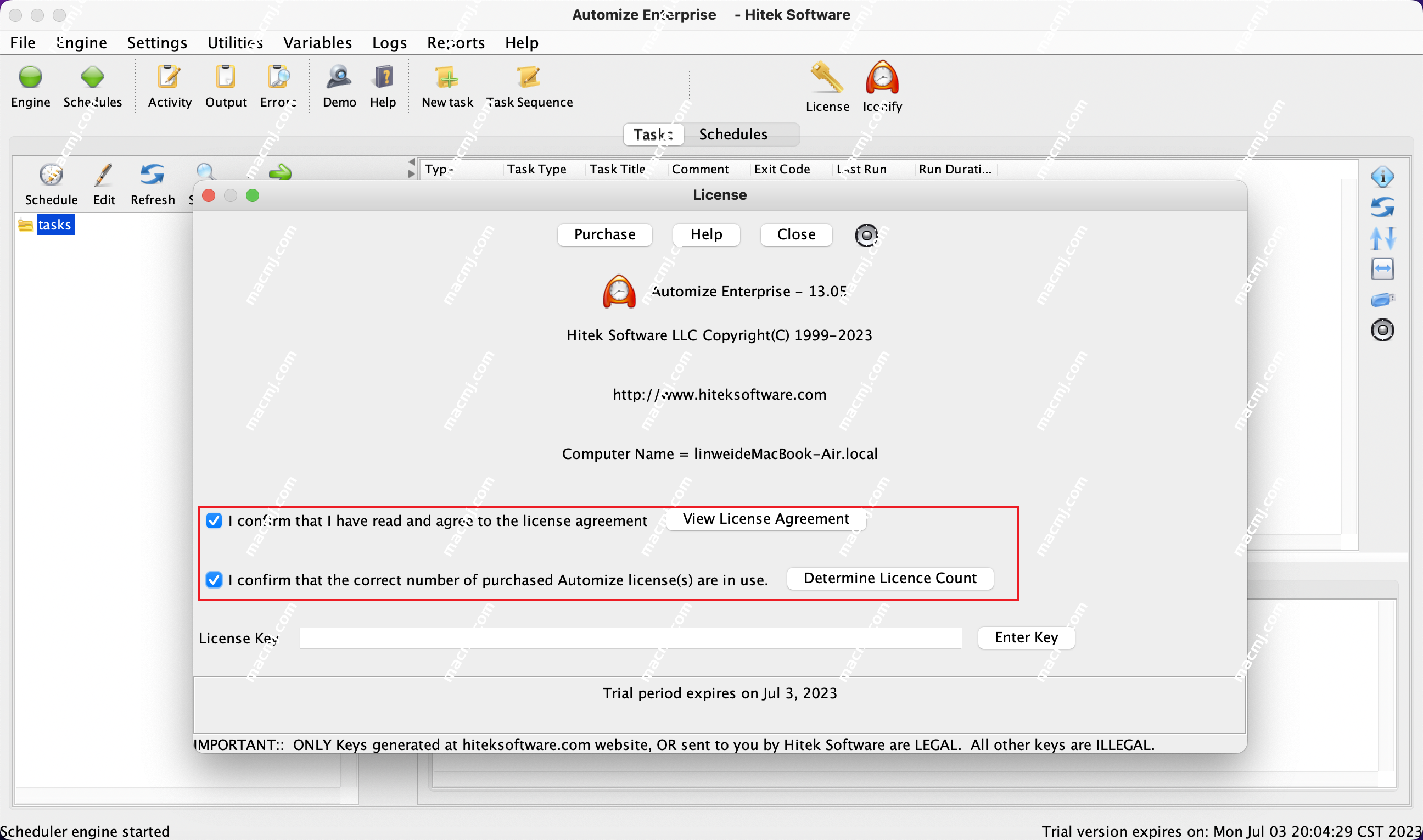Click the refresh icon on right sidebar
This screenshot has width=1423, height=840.
pyautogui.click(x=1382, y=207)
